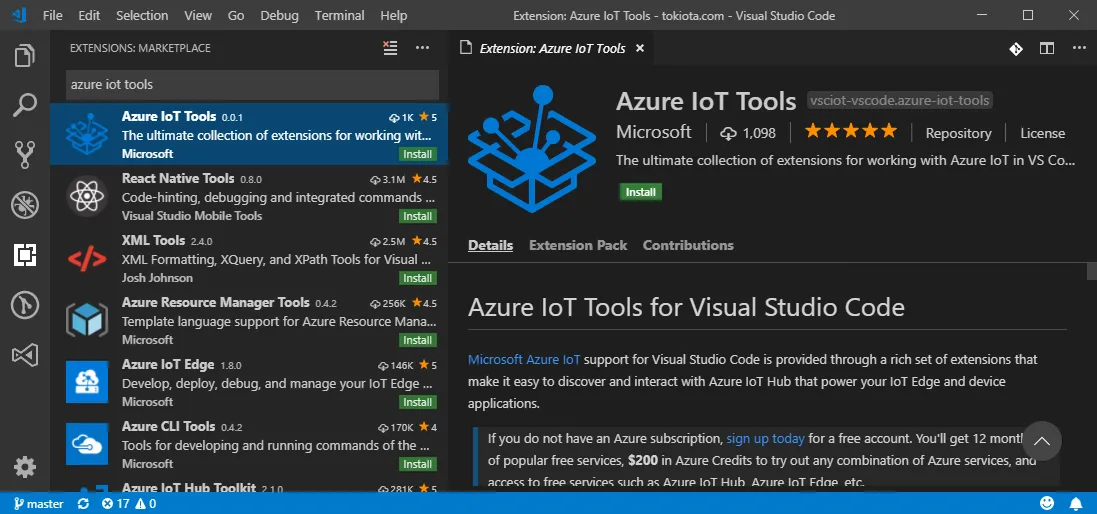Image resolution: width=1097 pixels, height=514 pixels.
Task: Open the Explorer view in activity bar
Action: pos(24,55)
